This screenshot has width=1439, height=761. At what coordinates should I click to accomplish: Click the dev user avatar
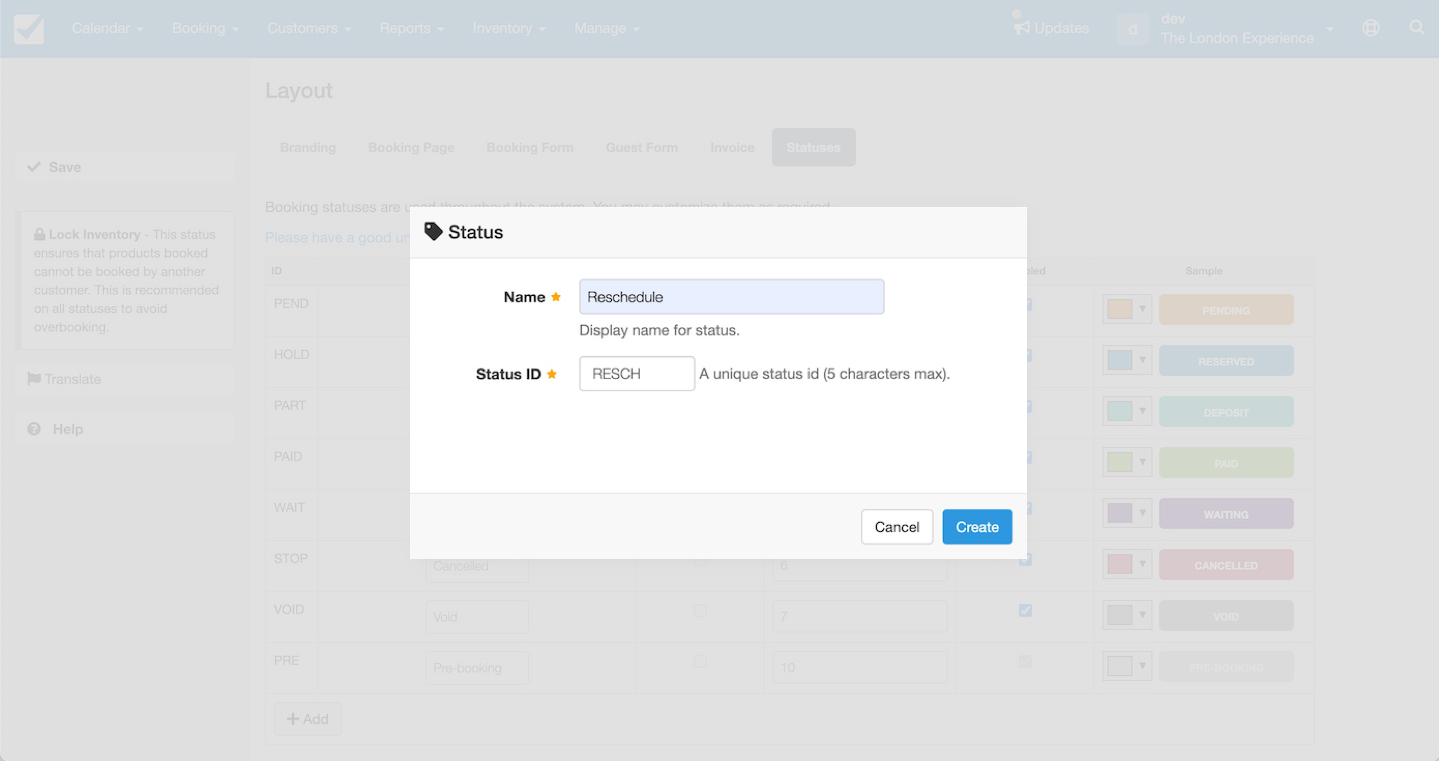(x=1133, y=29)
